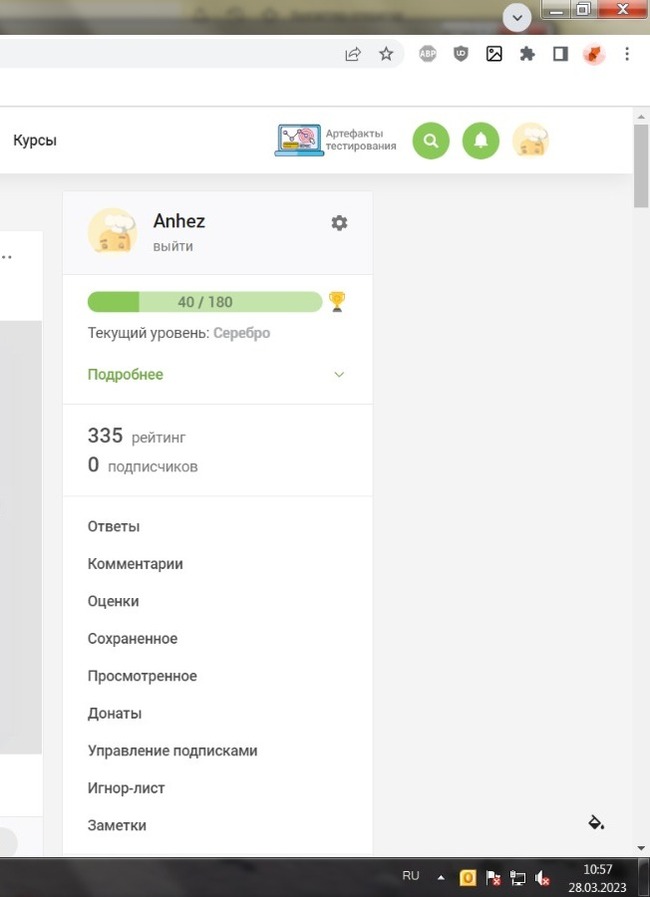Open Игнор-лист
The image size is (650, 897).
click(x=126, y=788)
